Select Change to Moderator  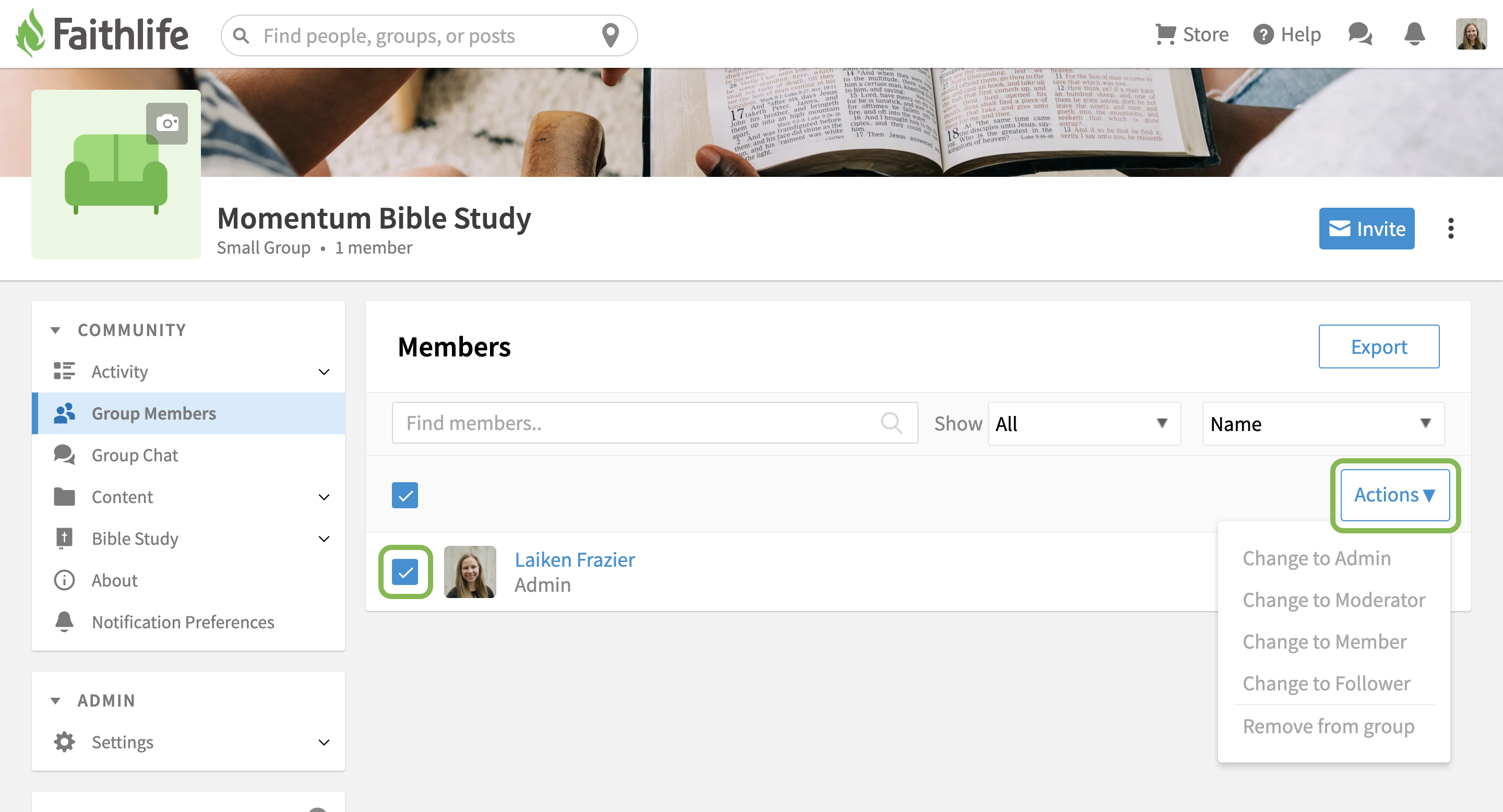point(1334,600)
